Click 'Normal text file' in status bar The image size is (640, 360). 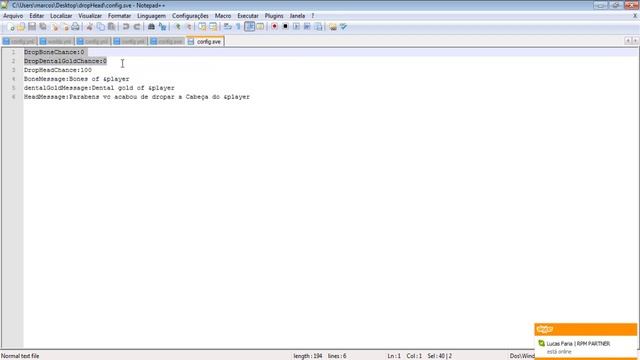[x=20, y=356]
